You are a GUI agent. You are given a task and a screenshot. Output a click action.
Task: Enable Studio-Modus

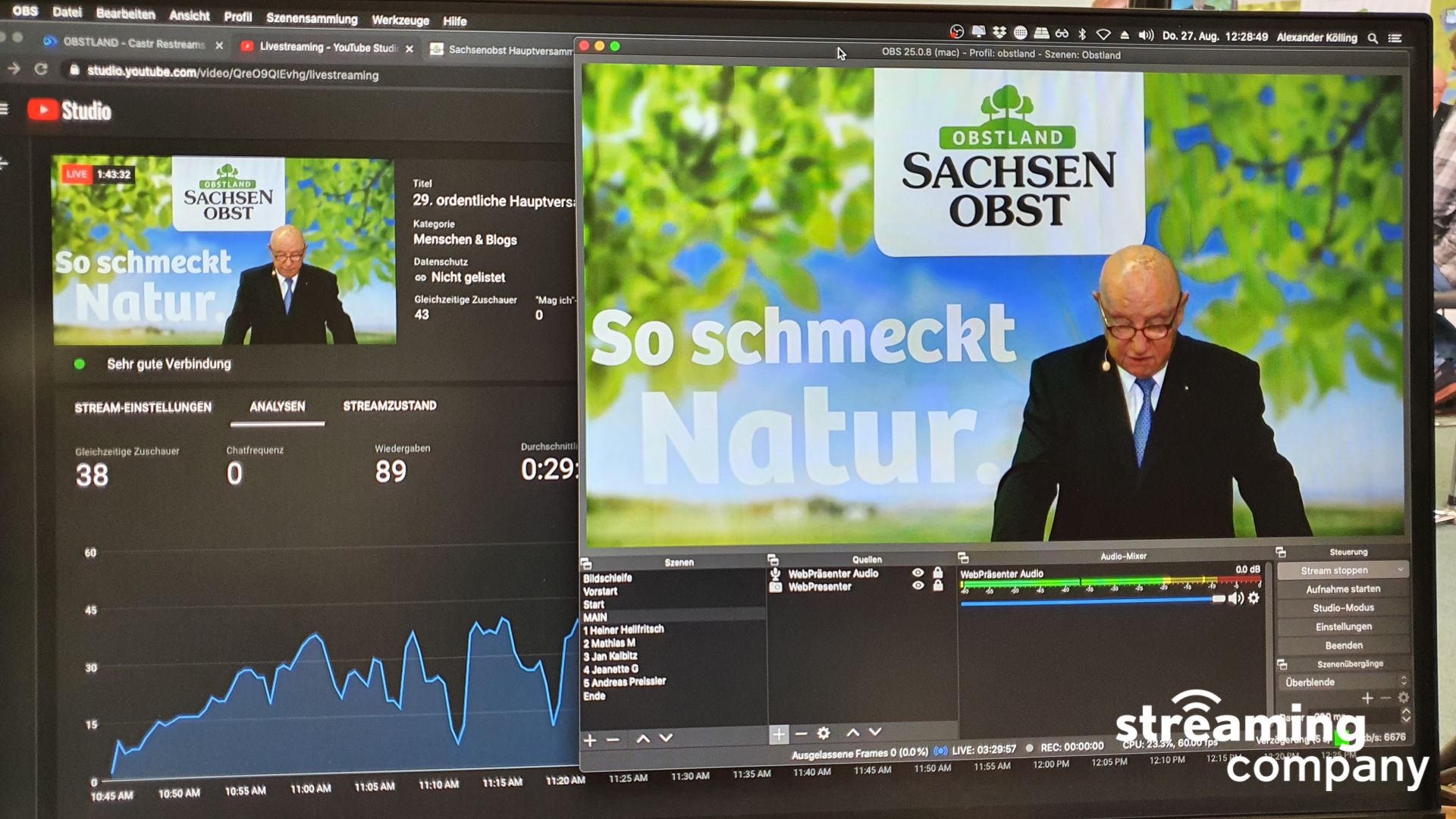(x=1343, y=608)
